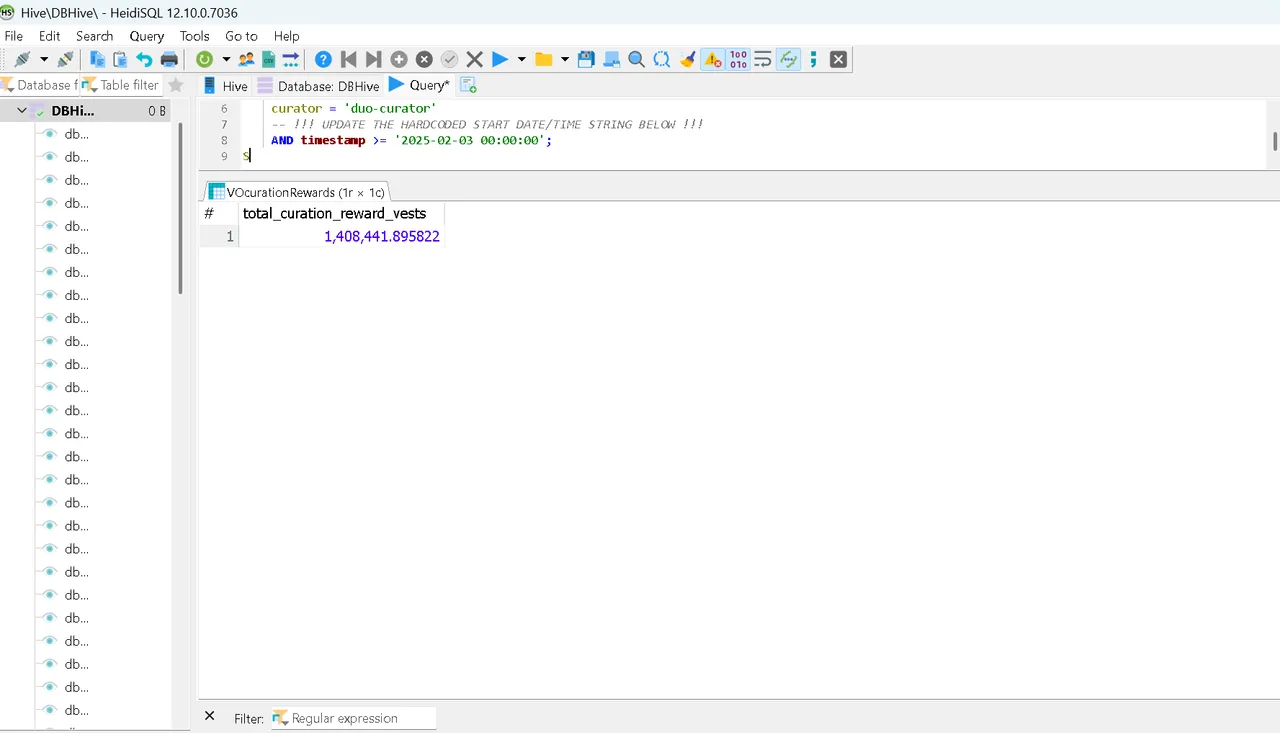Screen dimensions: 1280x733
Task: Open the dropdown next to connect icon
Action: click(44, 59)
